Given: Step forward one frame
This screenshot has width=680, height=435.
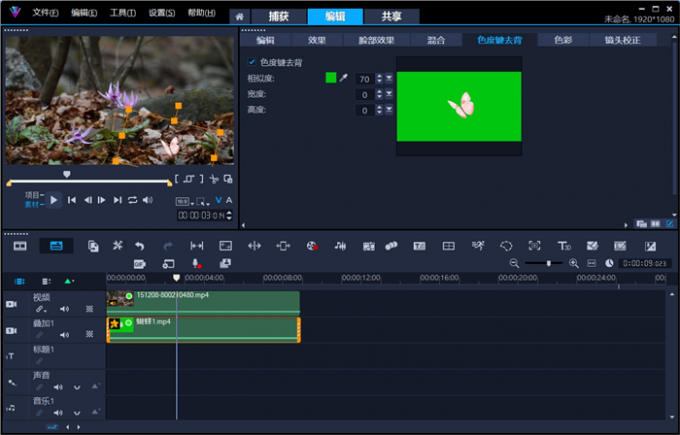Looking at the screenshot, I should point(101,200).
